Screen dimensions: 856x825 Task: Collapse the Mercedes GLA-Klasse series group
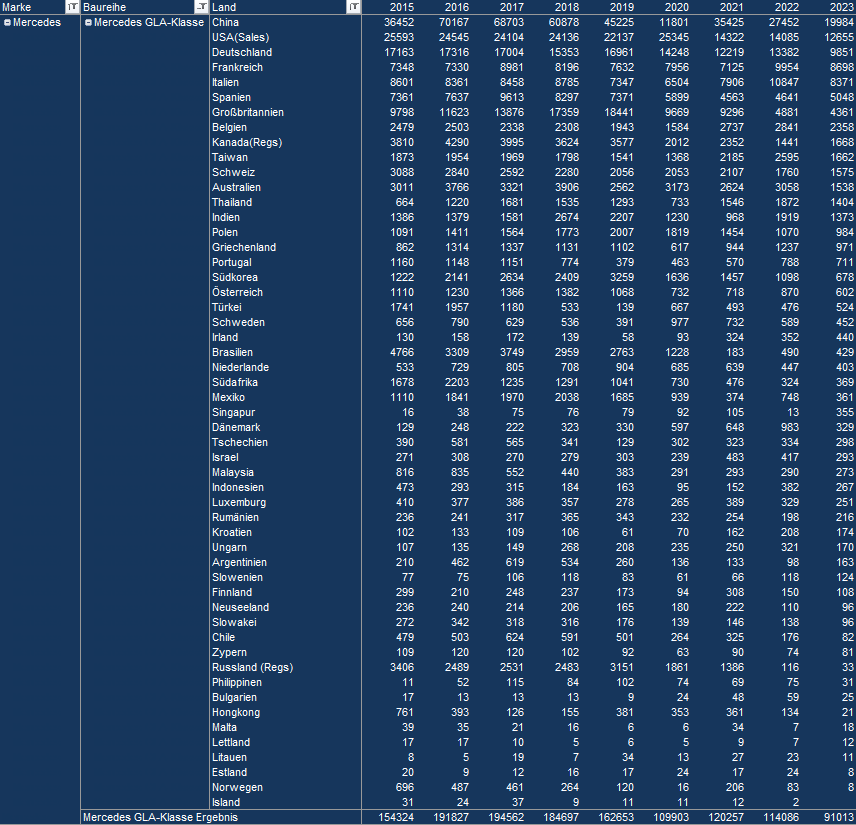(88, 22)
